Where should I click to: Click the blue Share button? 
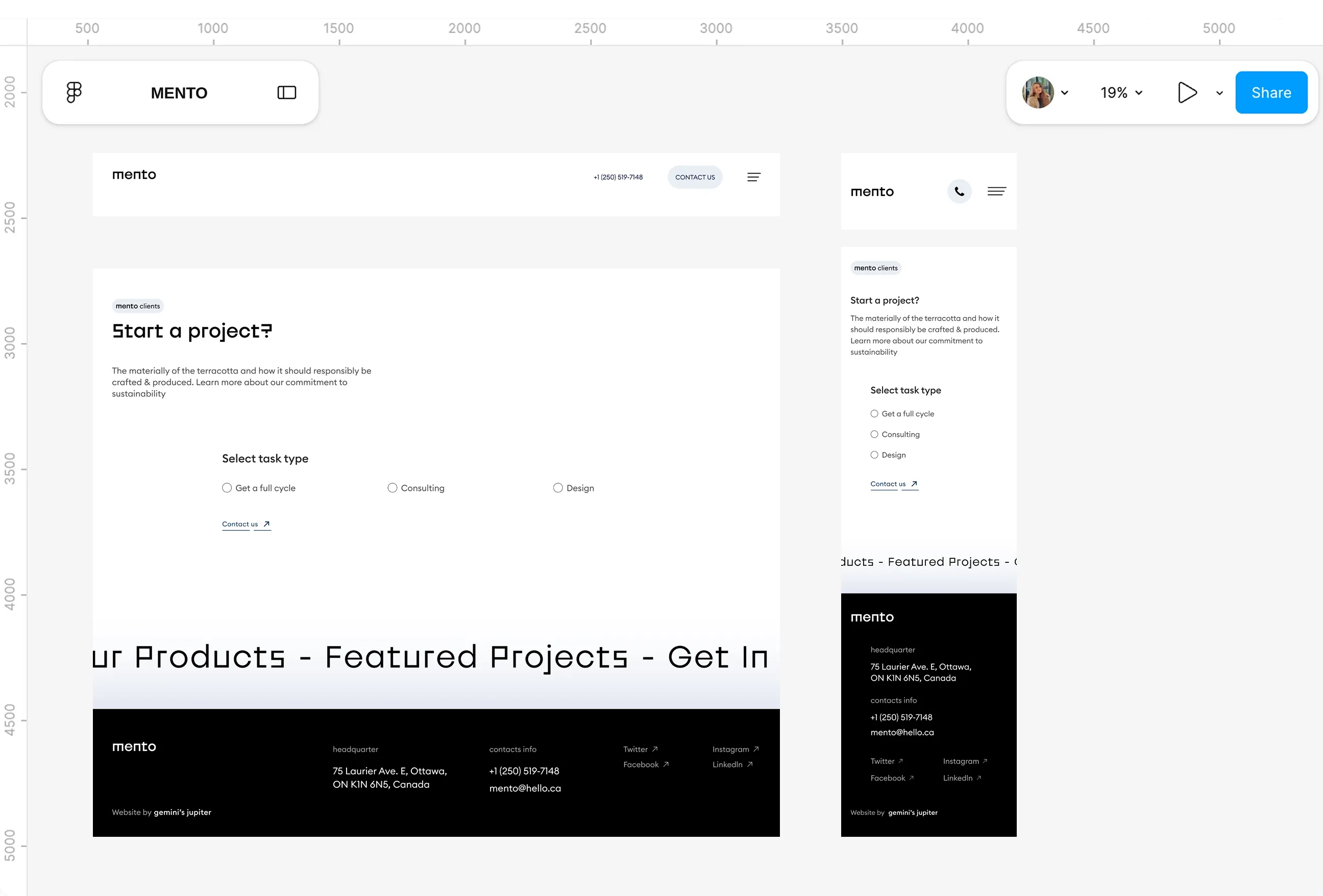[x=1271, y=92]
